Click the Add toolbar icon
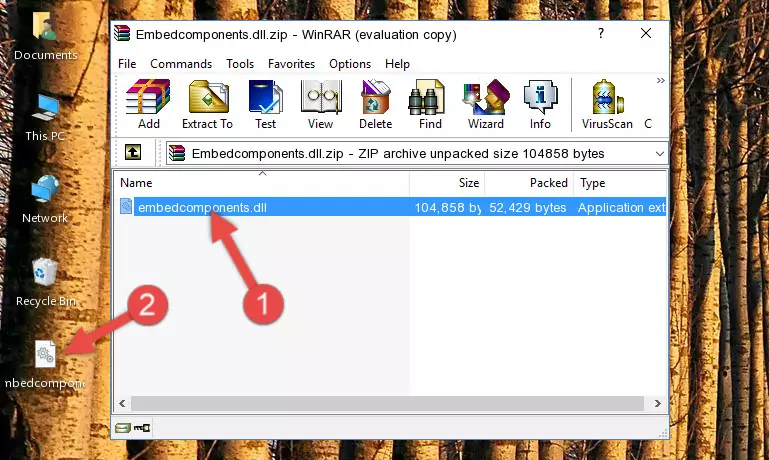The height and width of the screenshot is (460, 769). click(148, 104)
